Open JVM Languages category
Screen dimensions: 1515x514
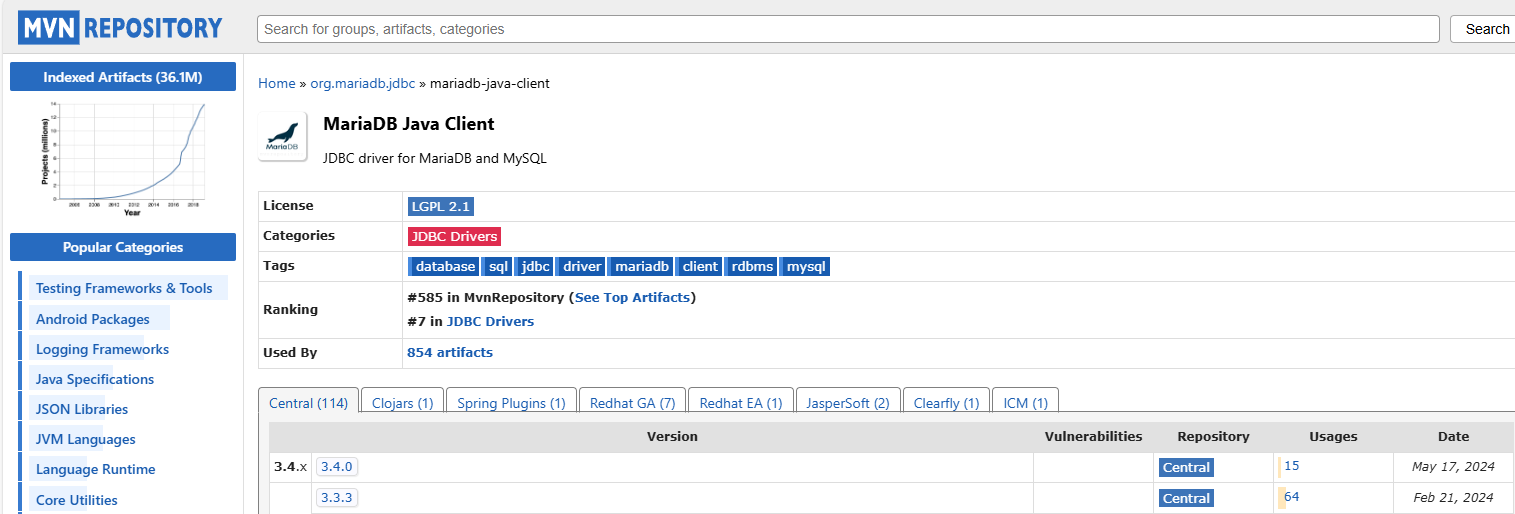click(86, 439)
